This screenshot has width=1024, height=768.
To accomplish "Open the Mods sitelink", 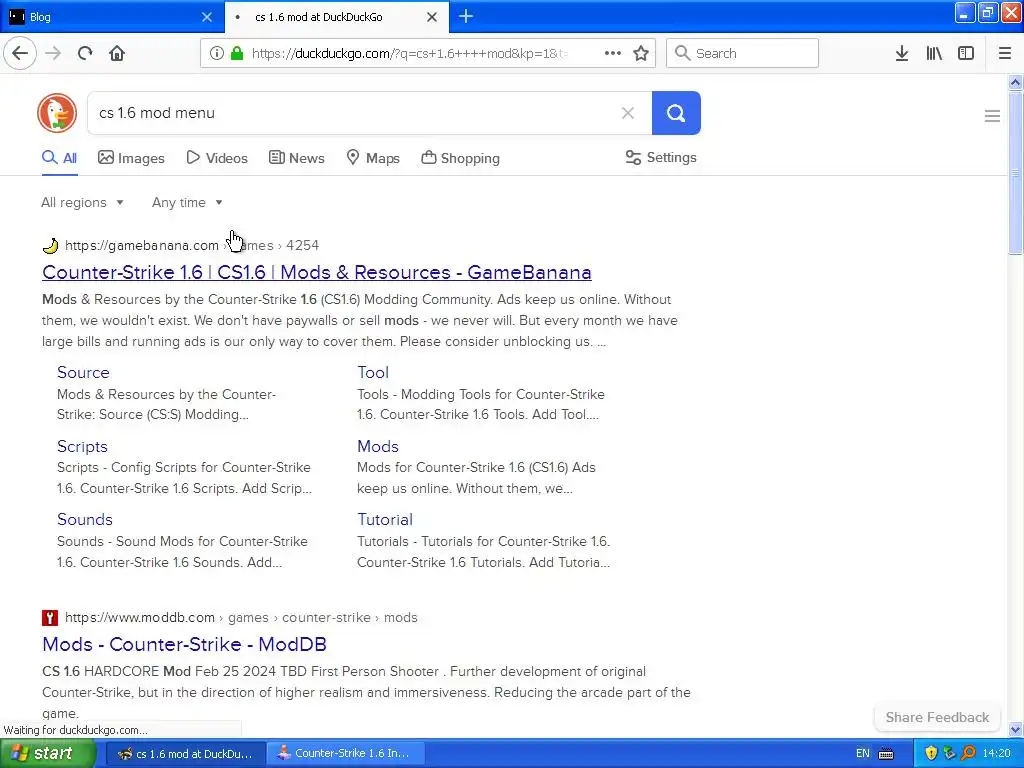I will point(377,446).
